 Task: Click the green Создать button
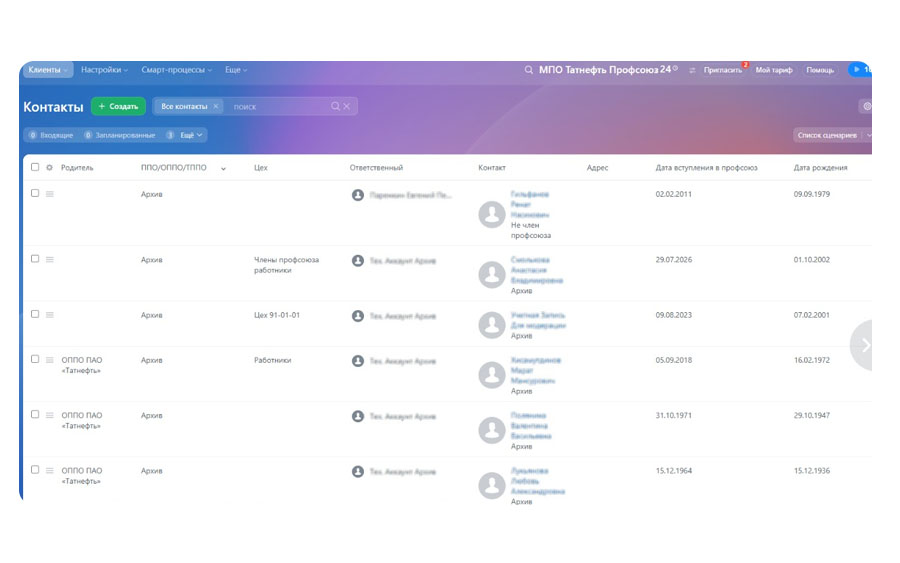coord(118,106)
